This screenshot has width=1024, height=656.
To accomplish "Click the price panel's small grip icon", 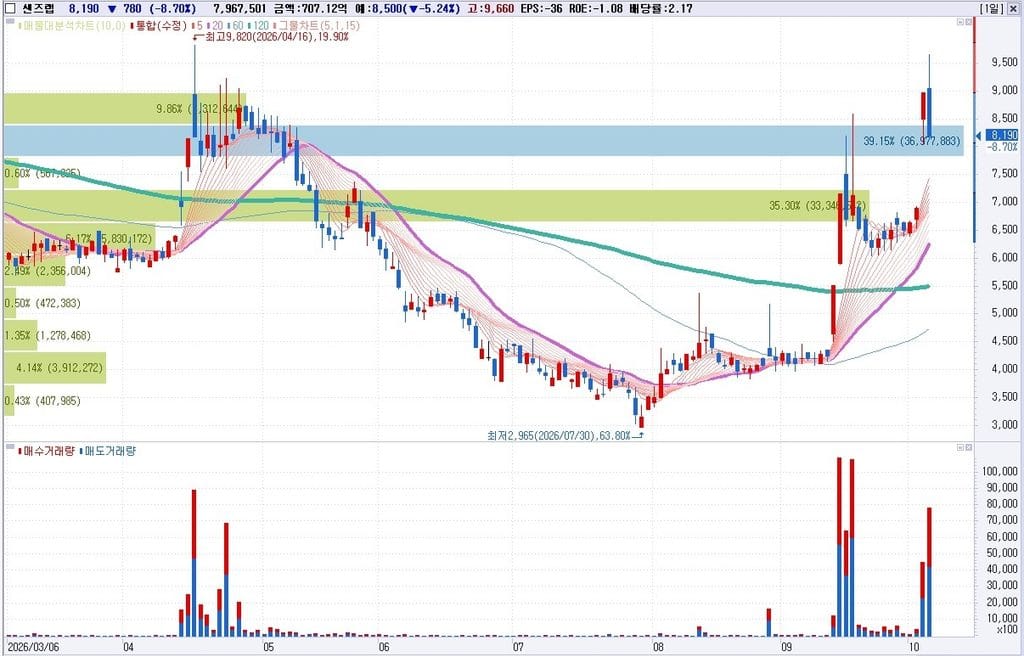I will point(10,22).
